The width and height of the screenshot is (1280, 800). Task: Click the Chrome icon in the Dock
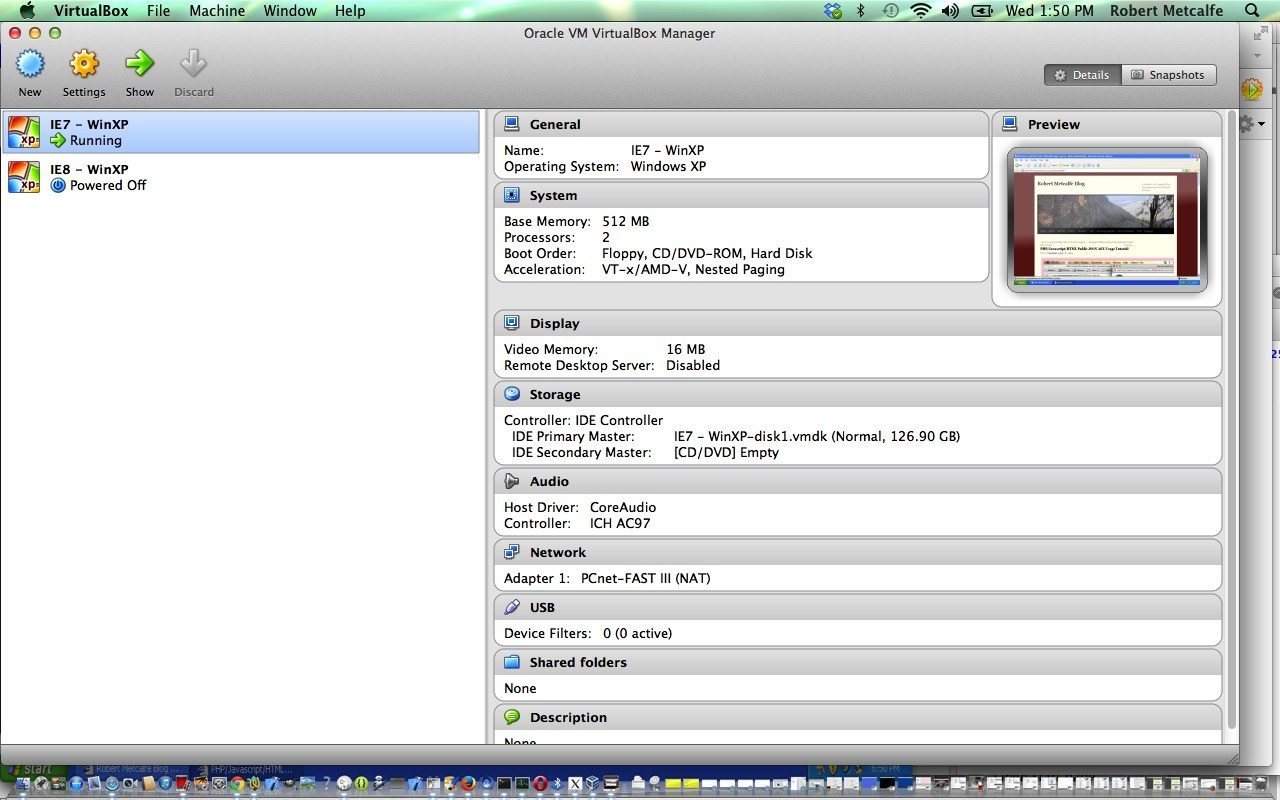tap(237, 785)
